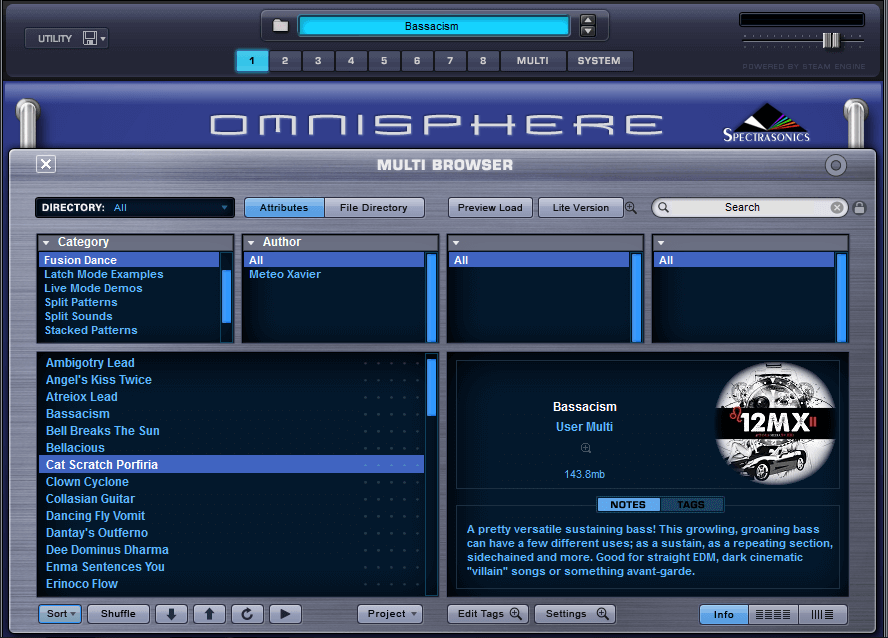Select Latch Mode Examples category
Viewport: 888px width, 638px height.
(x=129, y=274)
